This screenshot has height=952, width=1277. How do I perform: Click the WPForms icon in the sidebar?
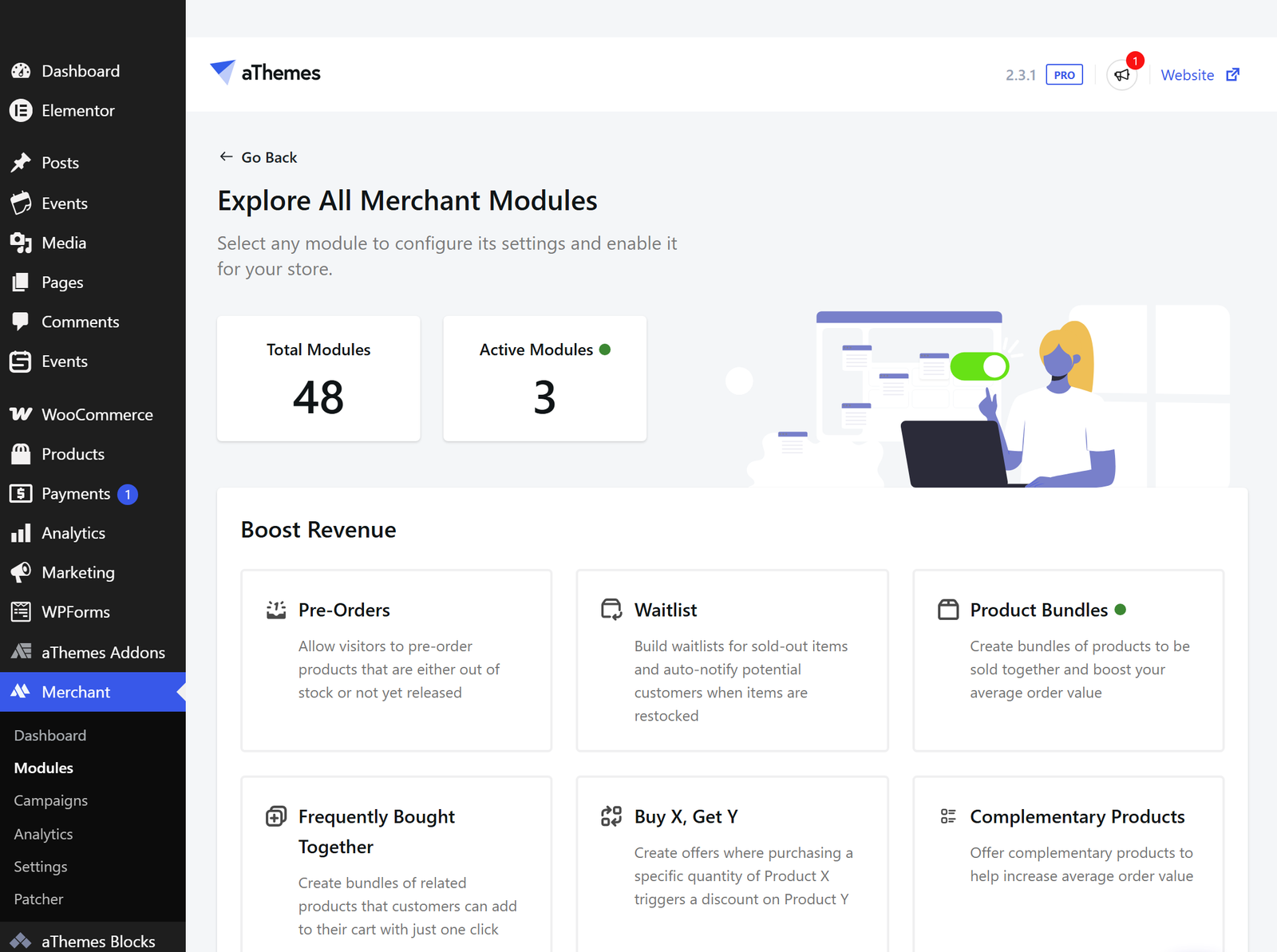tap(21, 612)
